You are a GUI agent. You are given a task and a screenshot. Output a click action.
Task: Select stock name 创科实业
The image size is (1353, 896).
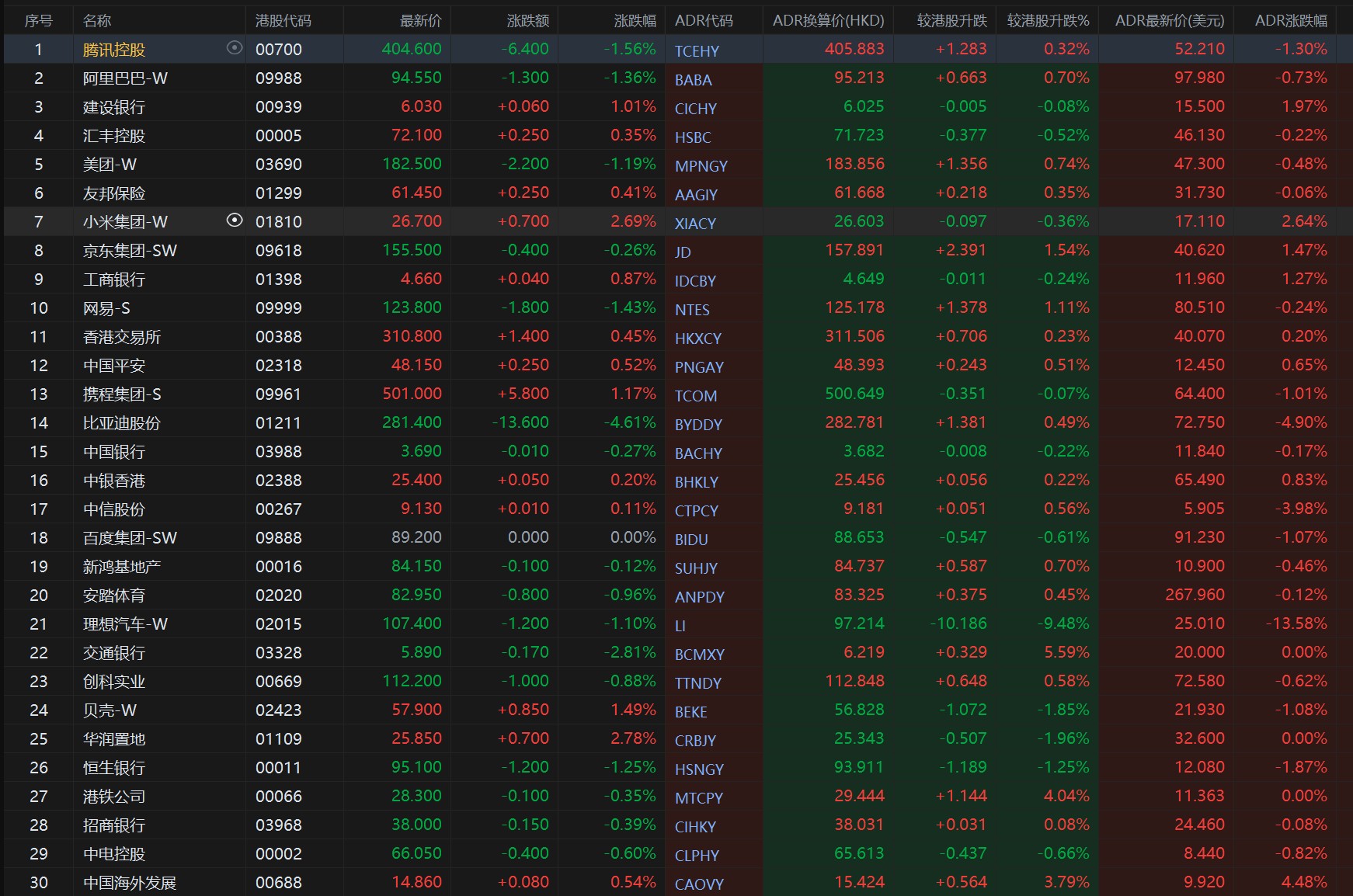tap(114, 682)
